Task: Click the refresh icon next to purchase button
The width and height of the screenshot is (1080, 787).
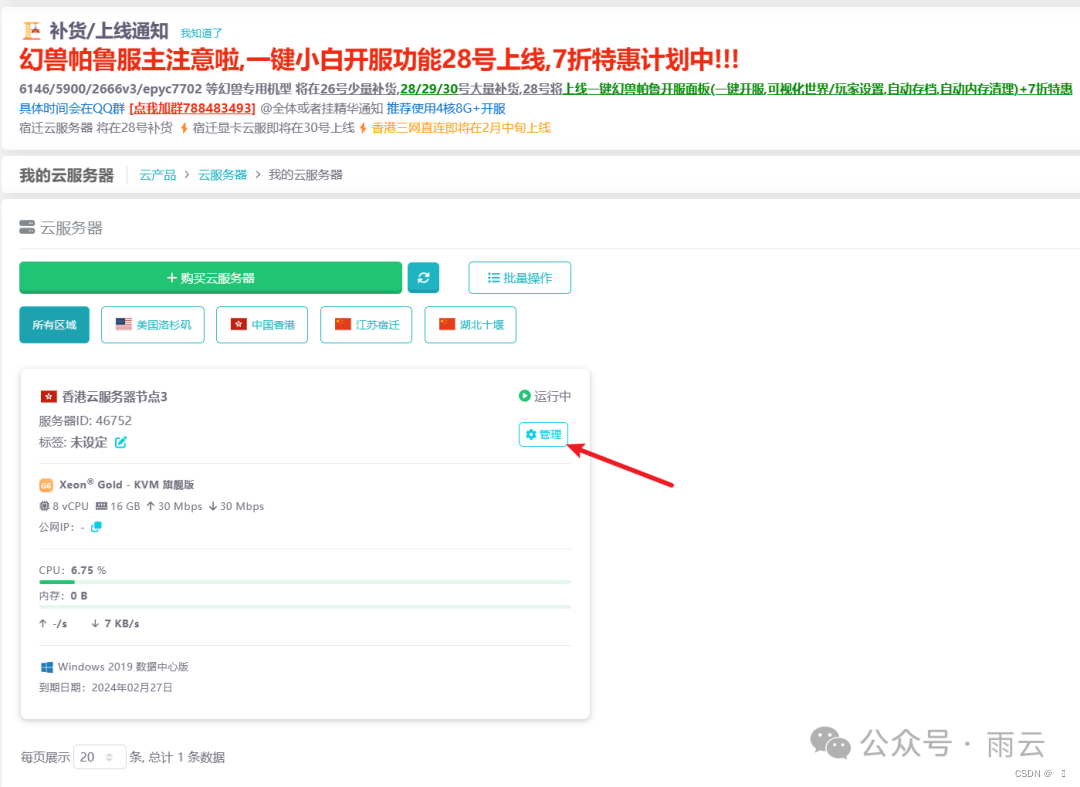Action: (x=423, y=277)
